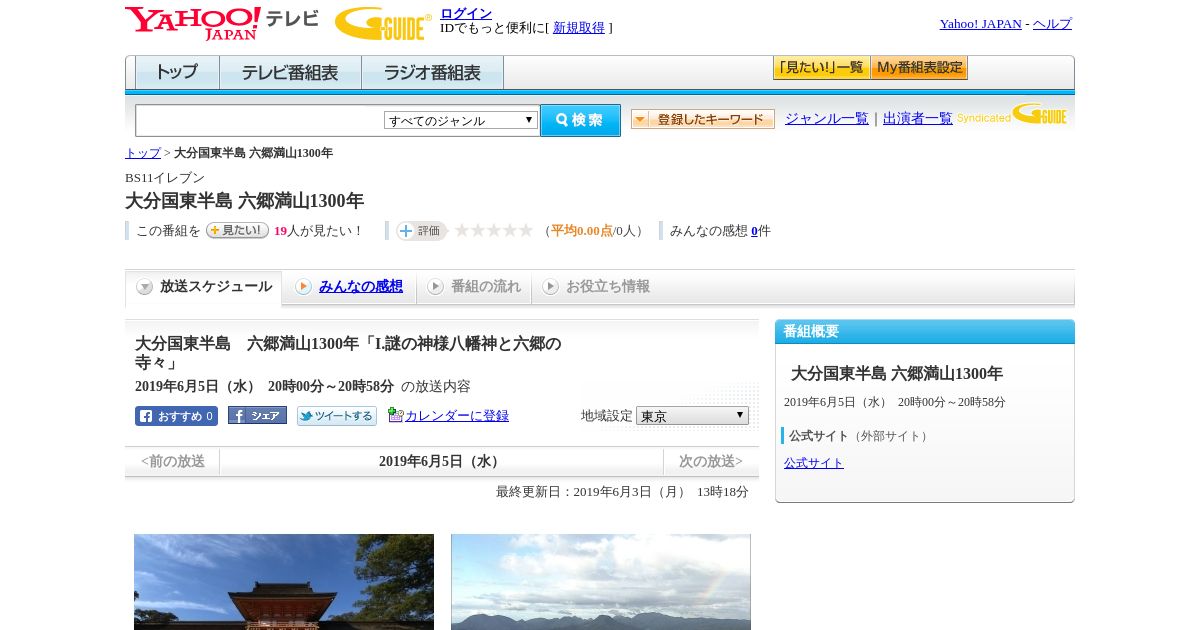Click the G-GUIDE logo in header
The image size is (1200, 630).
383,23
